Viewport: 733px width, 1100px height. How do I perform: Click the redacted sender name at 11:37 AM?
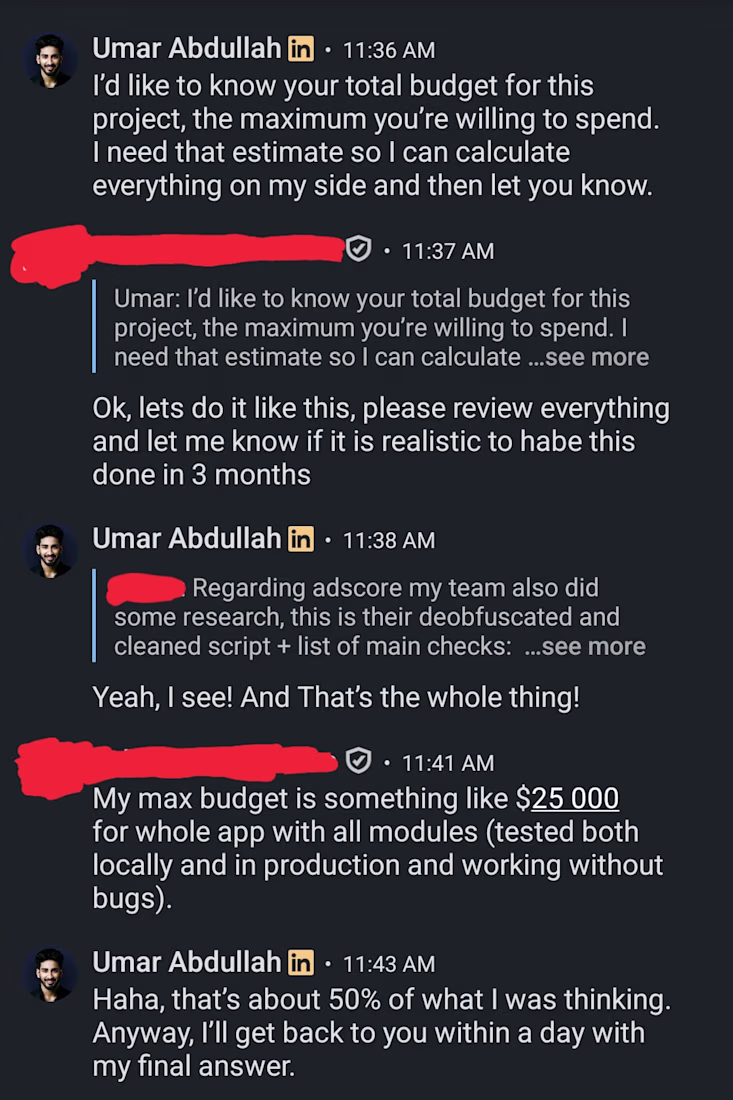[180, 252]
